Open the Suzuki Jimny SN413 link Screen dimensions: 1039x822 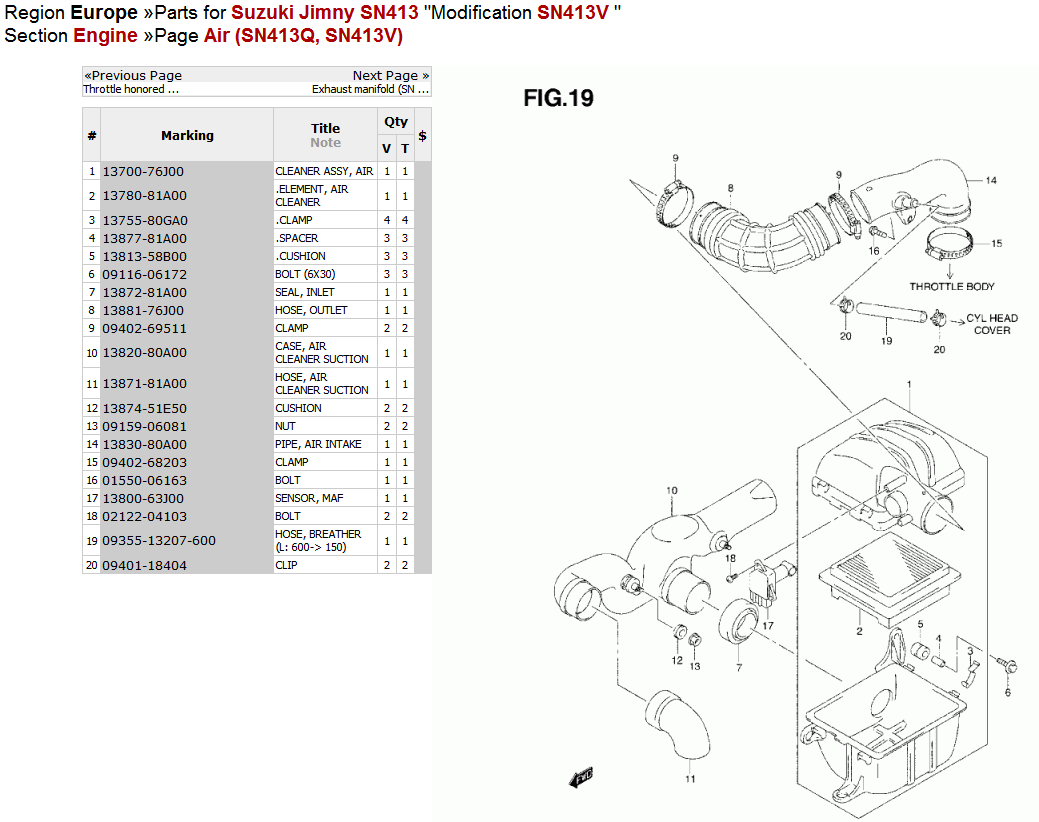pyautogui.click(x=325, y=13)
